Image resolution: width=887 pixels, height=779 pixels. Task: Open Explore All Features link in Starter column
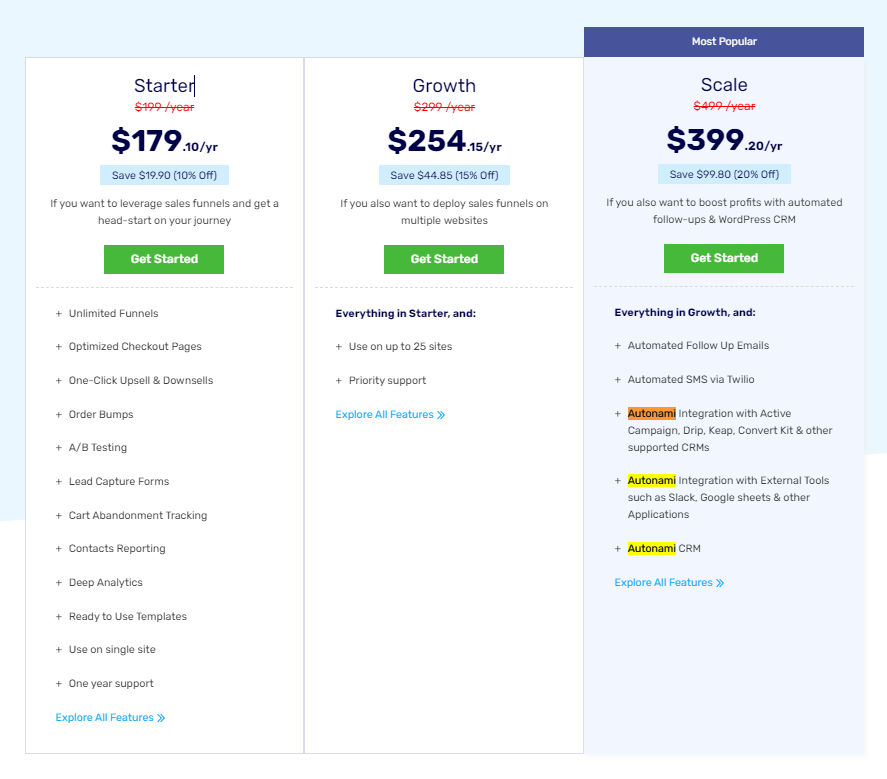point(105,717)
